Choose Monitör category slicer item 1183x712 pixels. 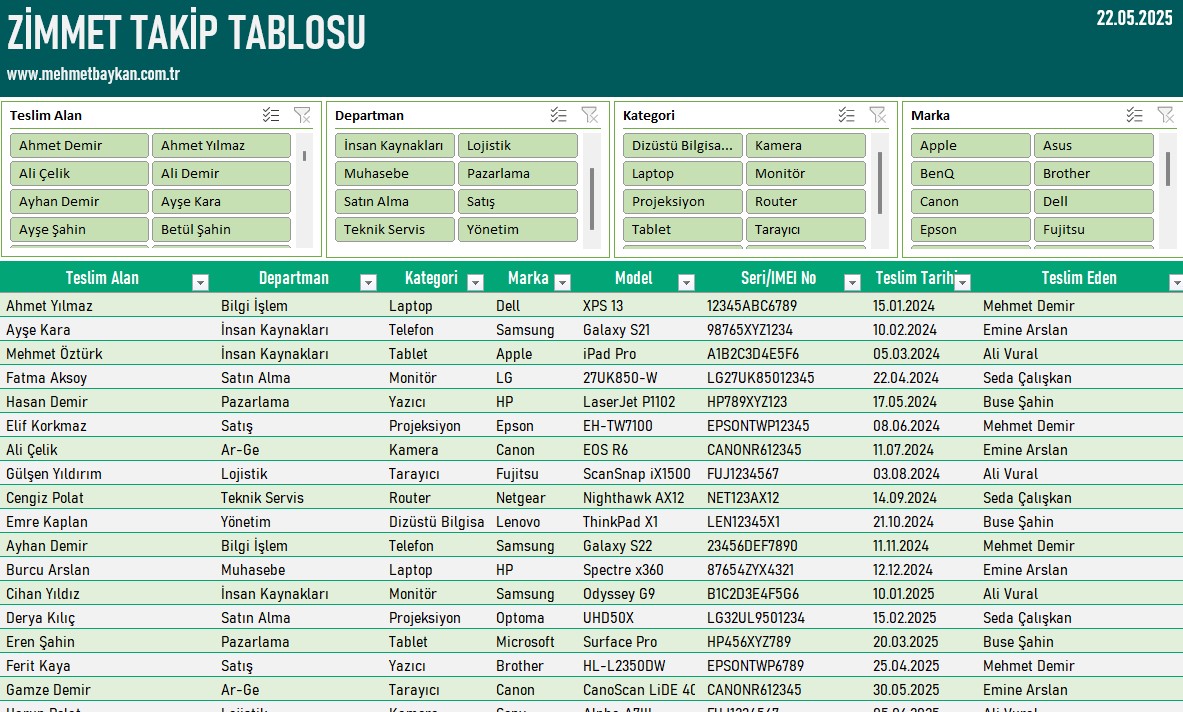(x=806, y=173)
